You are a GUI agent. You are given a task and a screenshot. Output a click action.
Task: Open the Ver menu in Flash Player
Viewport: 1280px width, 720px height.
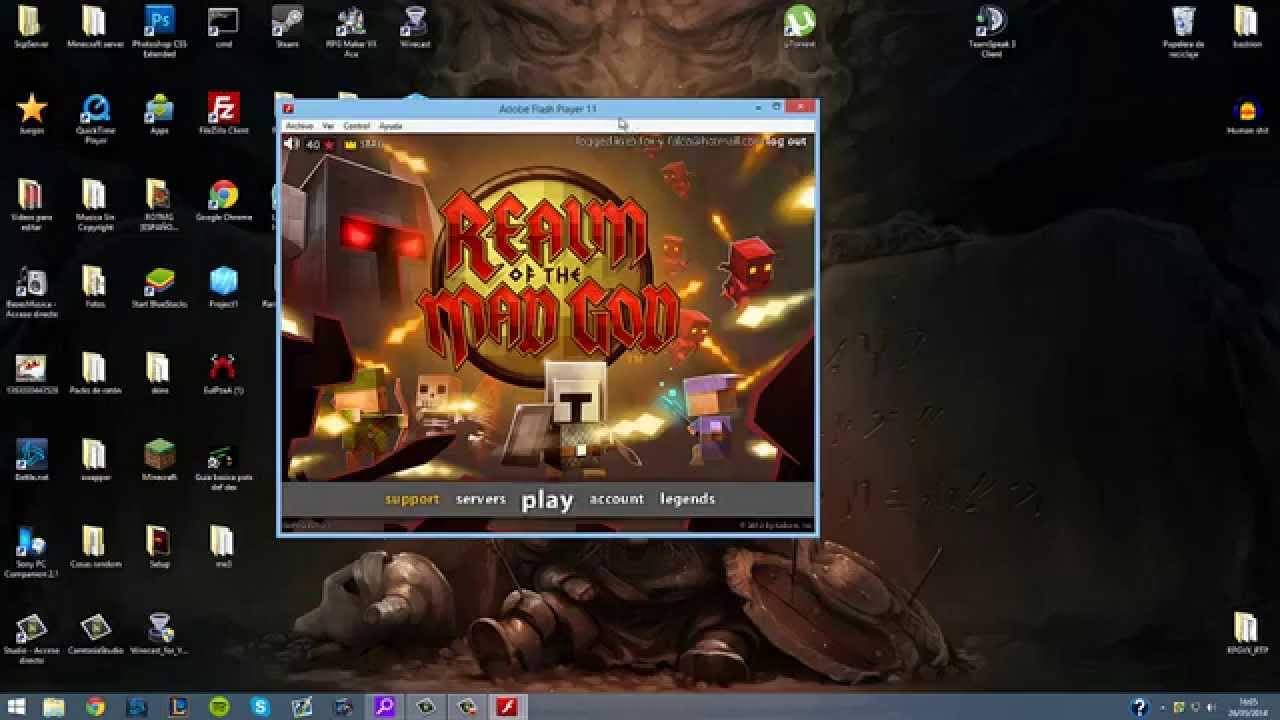pos(328,126)
